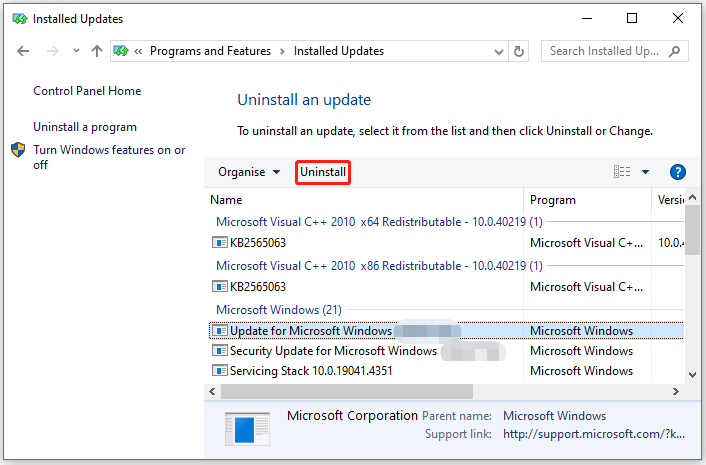Collapse the Microsoft Windows (21) group
Viewport: 706px width, 465px height.
(279, 310)
